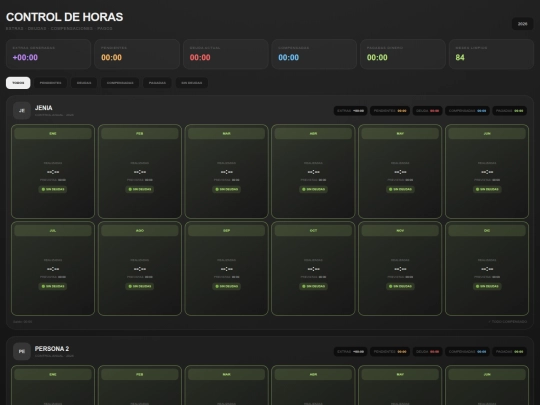The height and width of the screenshot is (405, 540).
Task: Click the PERSONA 2 name heading
Action: [x=52, y=349]
